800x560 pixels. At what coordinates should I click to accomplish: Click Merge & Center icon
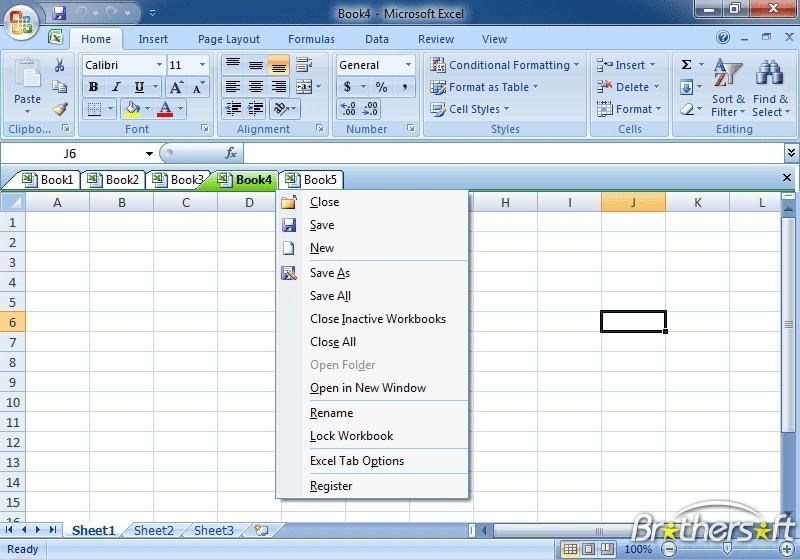click(304, 87)
